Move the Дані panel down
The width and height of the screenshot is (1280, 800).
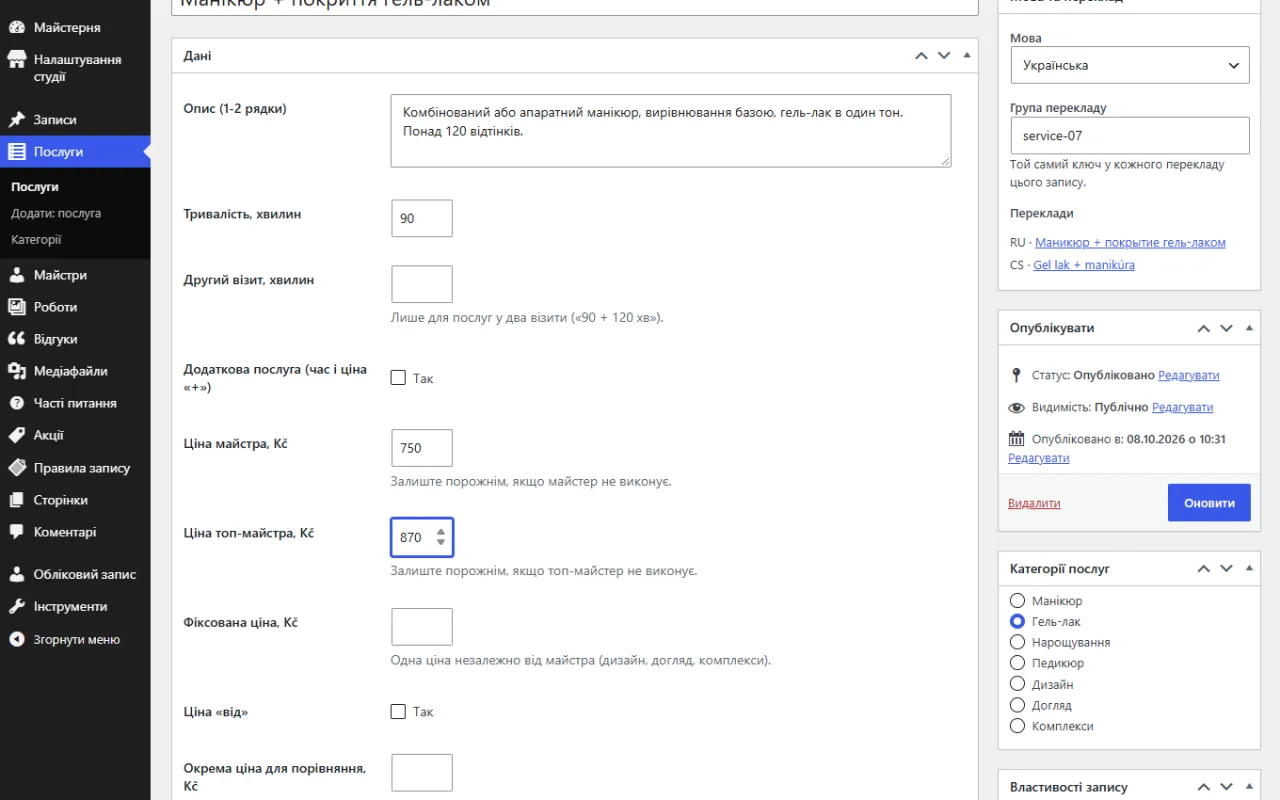click(944, 56)
